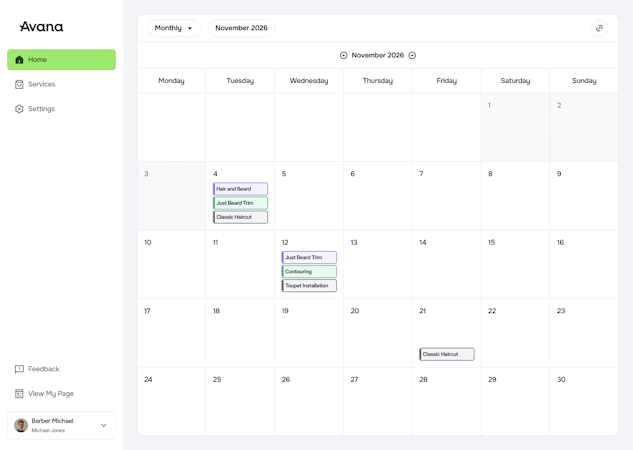Viewport: 633px width, 450px height.
Task: Open Toupet Installation appointment on the 12th
Action: pyautogui.click(x=309, y=286)
